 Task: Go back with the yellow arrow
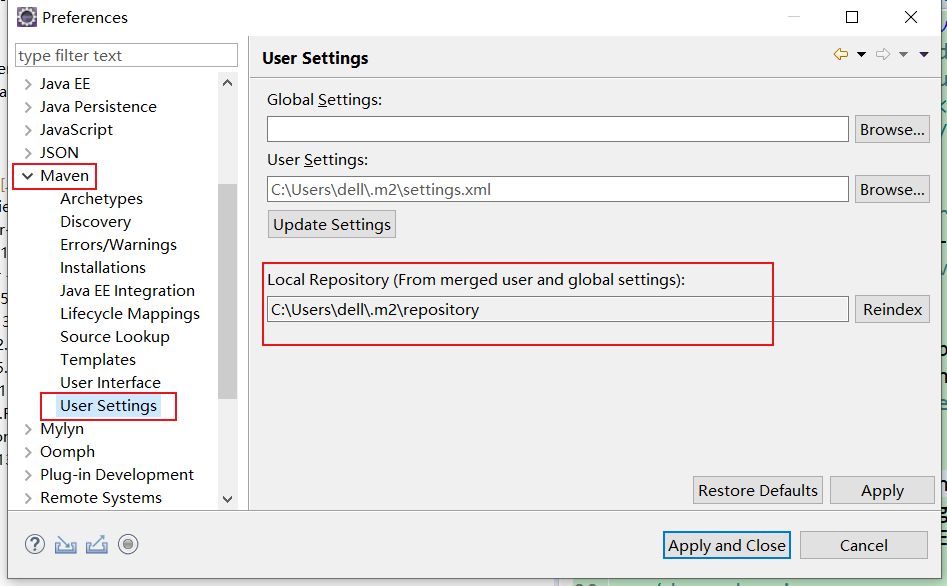point(840,55)
